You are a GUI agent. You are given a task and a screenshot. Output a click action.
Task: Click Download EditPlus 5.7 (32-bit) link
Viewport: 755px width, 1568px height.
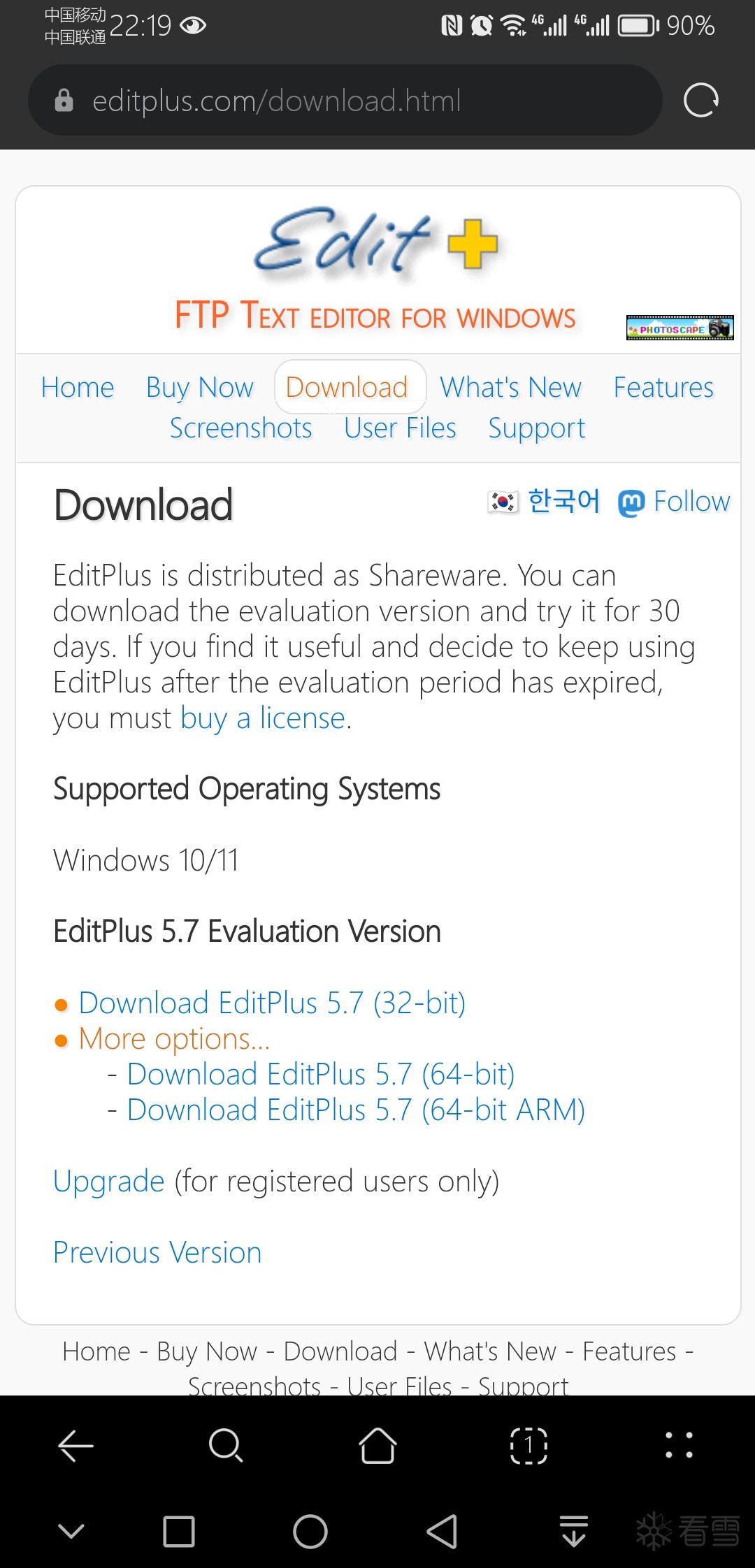click(x=272, y=1003)
